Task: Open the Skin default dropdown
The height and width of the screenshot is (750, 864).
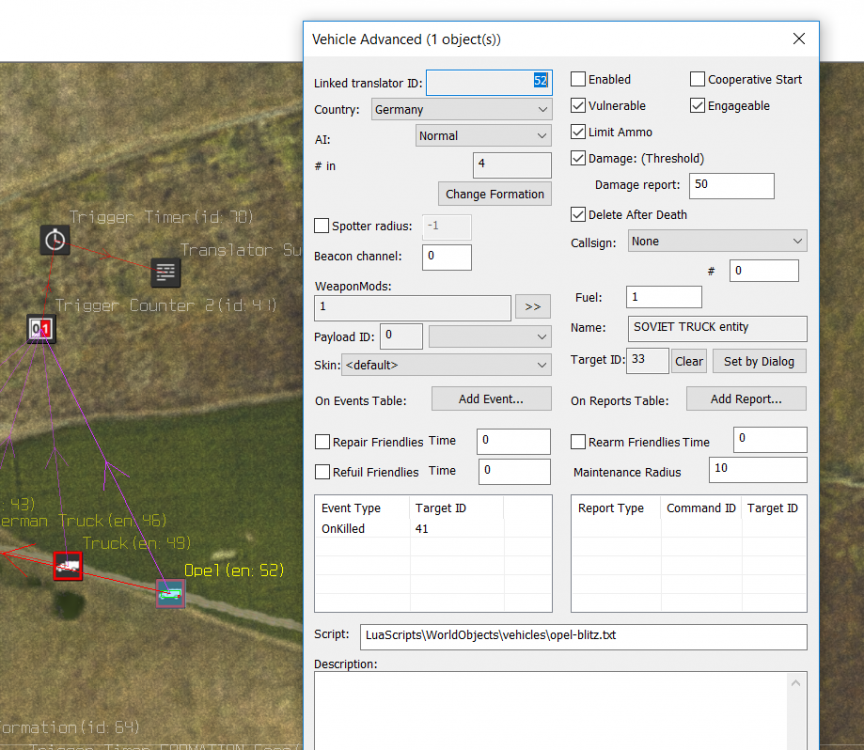Action: pos(446,365)
